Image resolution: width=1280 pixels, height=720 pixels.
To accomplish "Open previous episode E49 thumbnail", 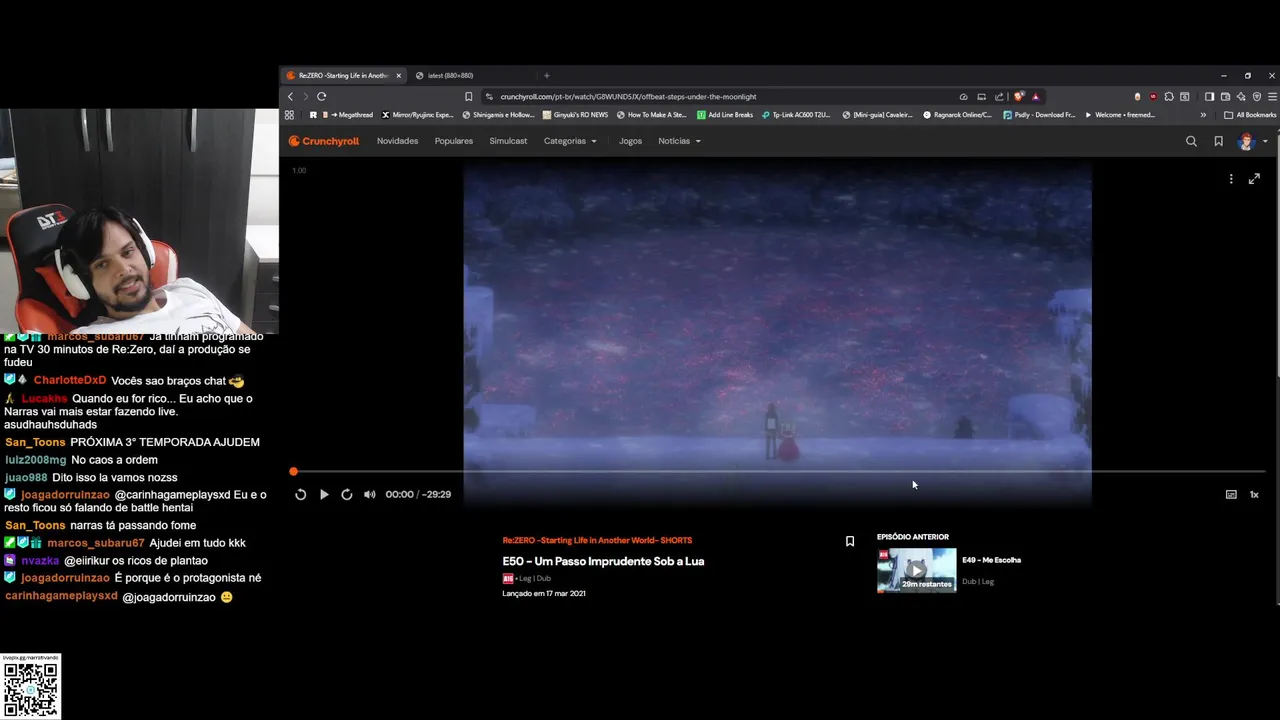I will (917, 570).
